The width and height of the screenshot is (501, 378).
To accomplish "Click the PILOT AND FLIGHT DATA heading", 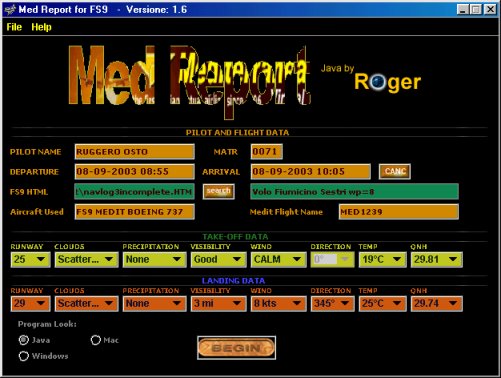I will click(x=237, y=133).
